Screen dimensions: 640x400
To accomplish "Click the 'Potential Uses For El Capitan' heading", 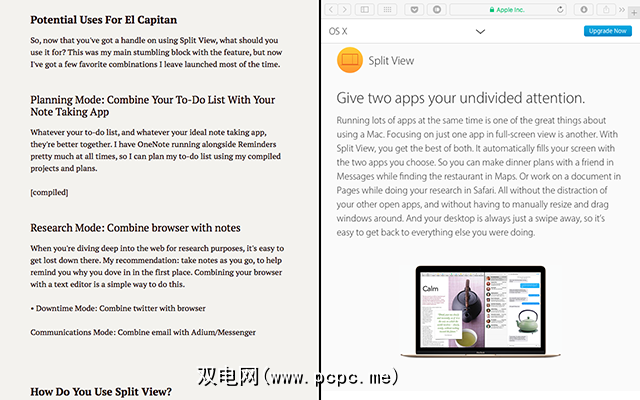I will pos(104,20).
